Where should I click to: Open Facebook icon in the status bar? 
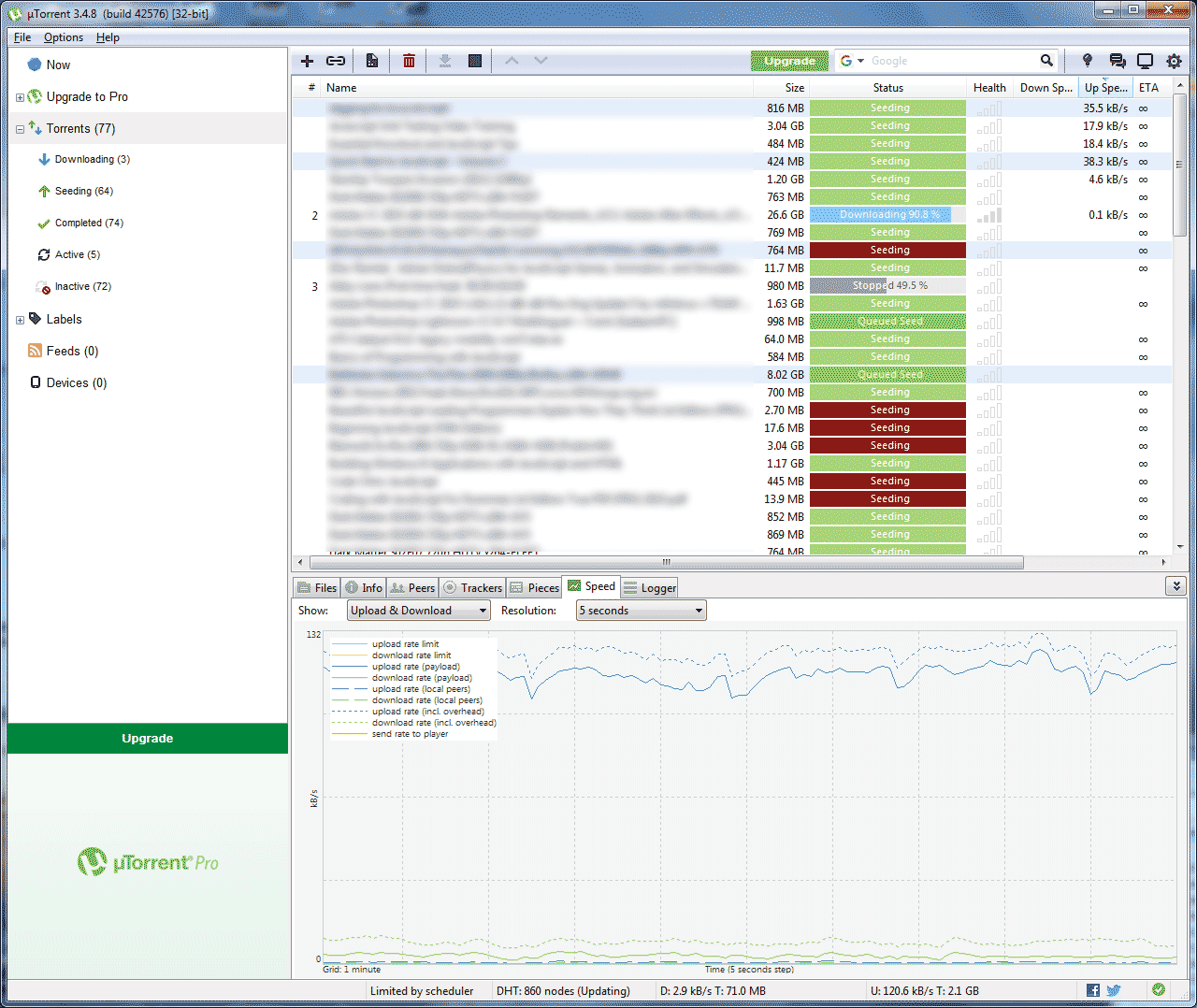pyautogui.click(x=1093, y=990)
